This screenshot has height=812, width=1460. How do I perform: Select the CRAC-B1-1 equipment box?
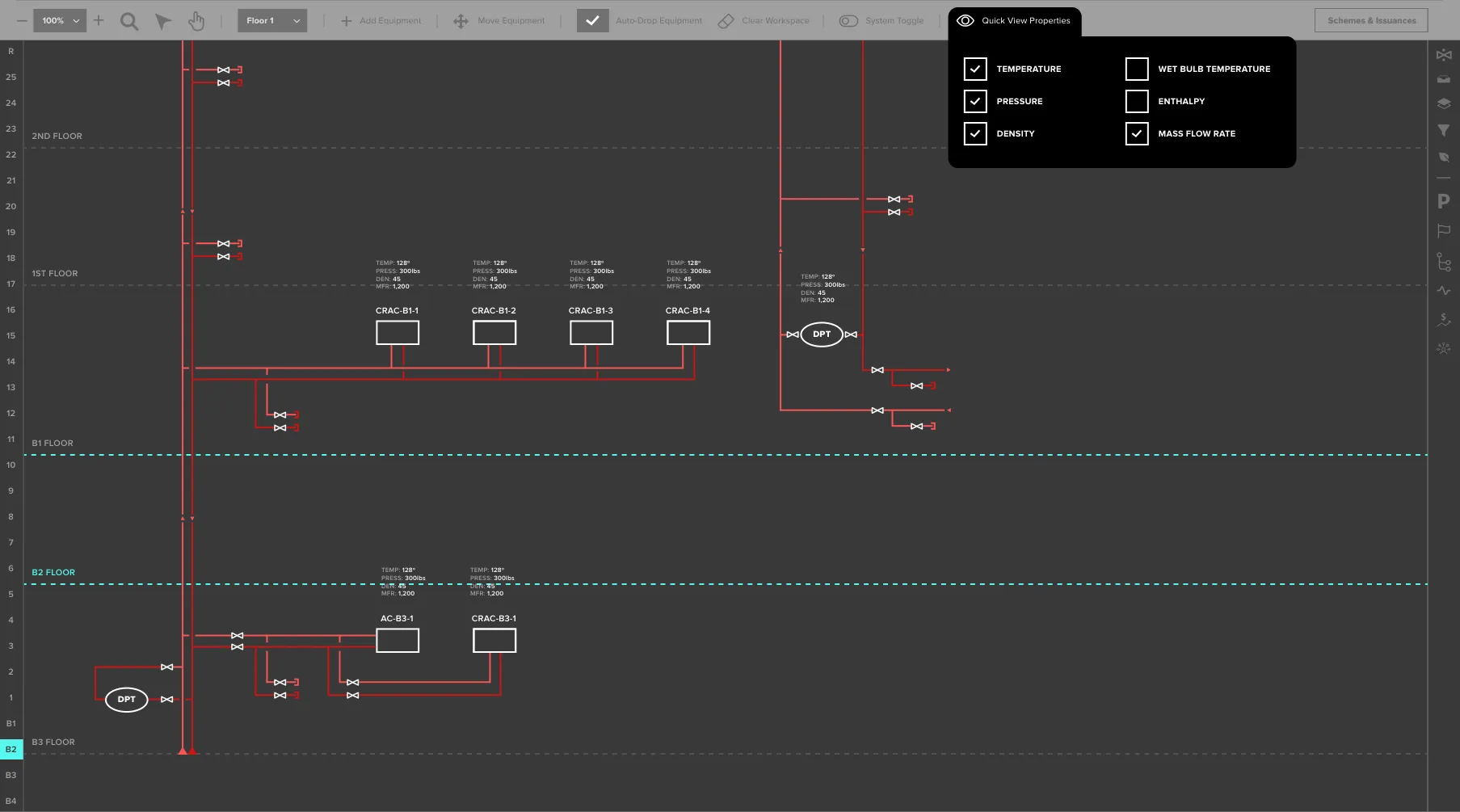click(x=398, y=333)
